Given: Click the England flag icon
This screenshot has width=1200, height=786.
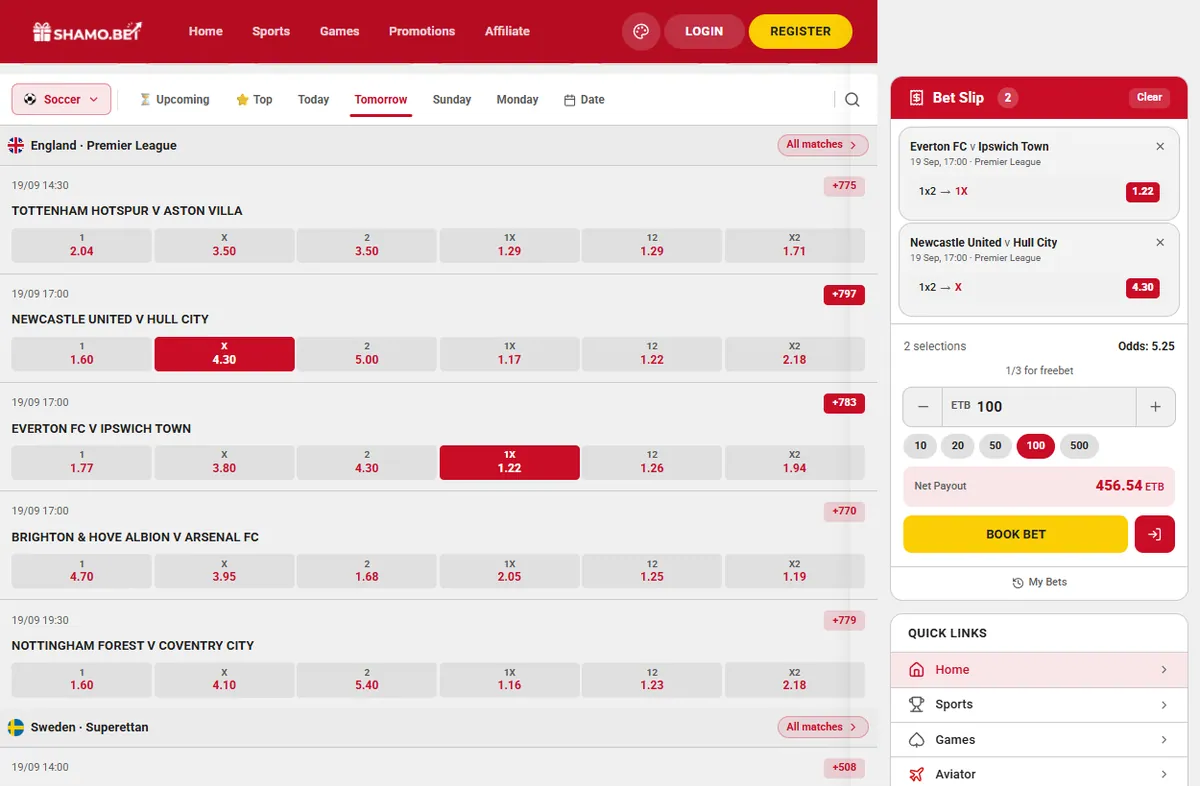Looking at the screenshot, I should pyautogui.click(x=16, y=145).
